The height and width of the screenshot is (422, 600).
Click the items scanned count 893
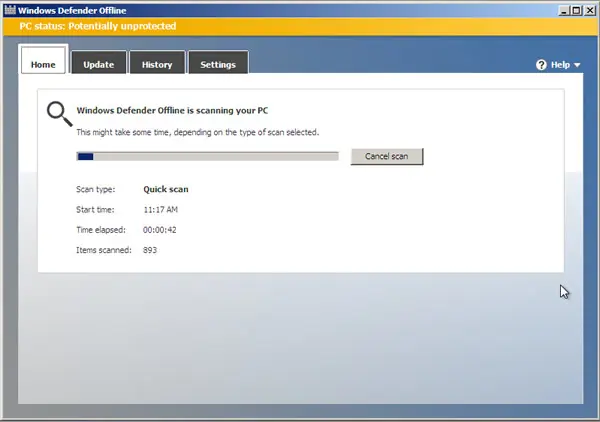tap(150, 250)
